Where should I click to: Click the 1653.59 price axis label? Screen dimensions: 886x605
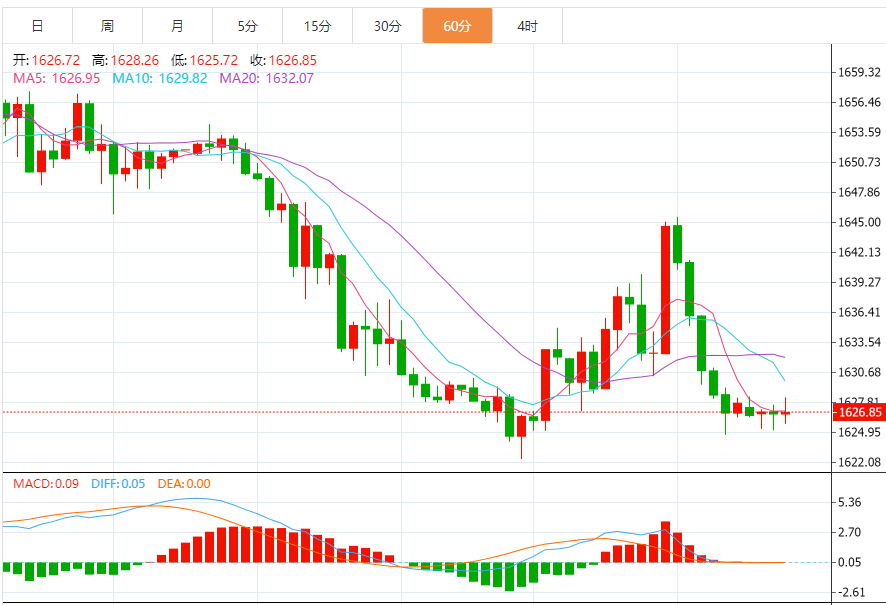click(x=859, y=132)
